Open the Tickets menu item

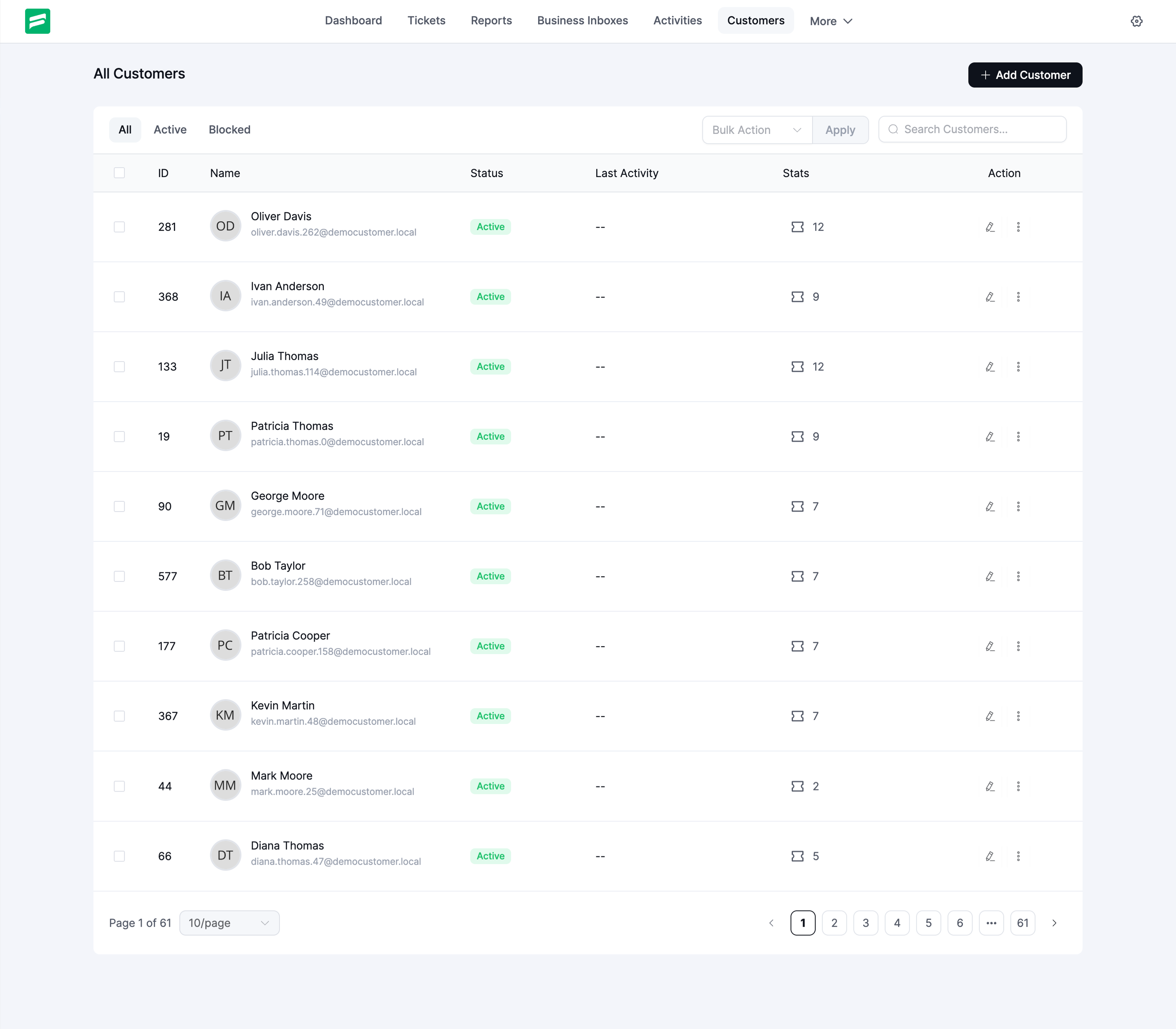(x=426, y=21)
